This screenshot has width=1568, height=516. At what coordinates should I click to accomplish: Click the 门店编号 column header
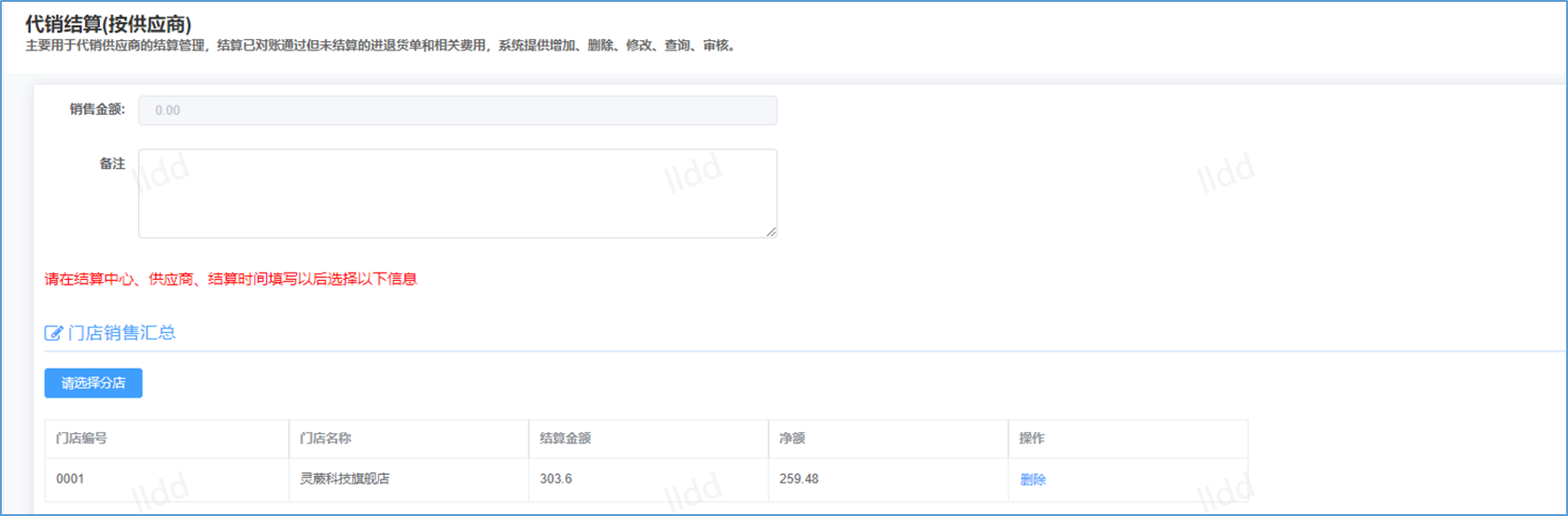[x=167, y=439]
